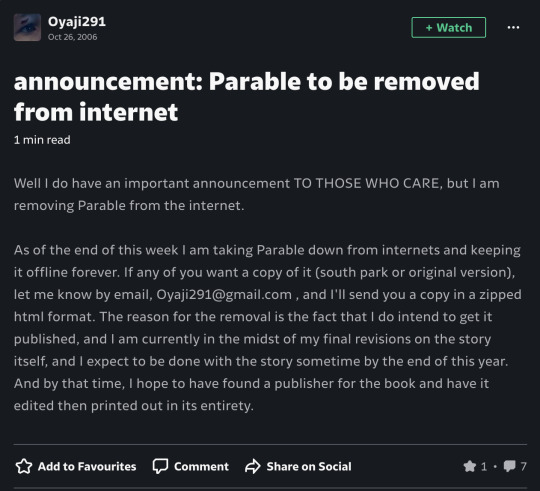This screenshot has height=491, width=540.
Task: Click the filled star favourites count icon
Action: [470, 467]
